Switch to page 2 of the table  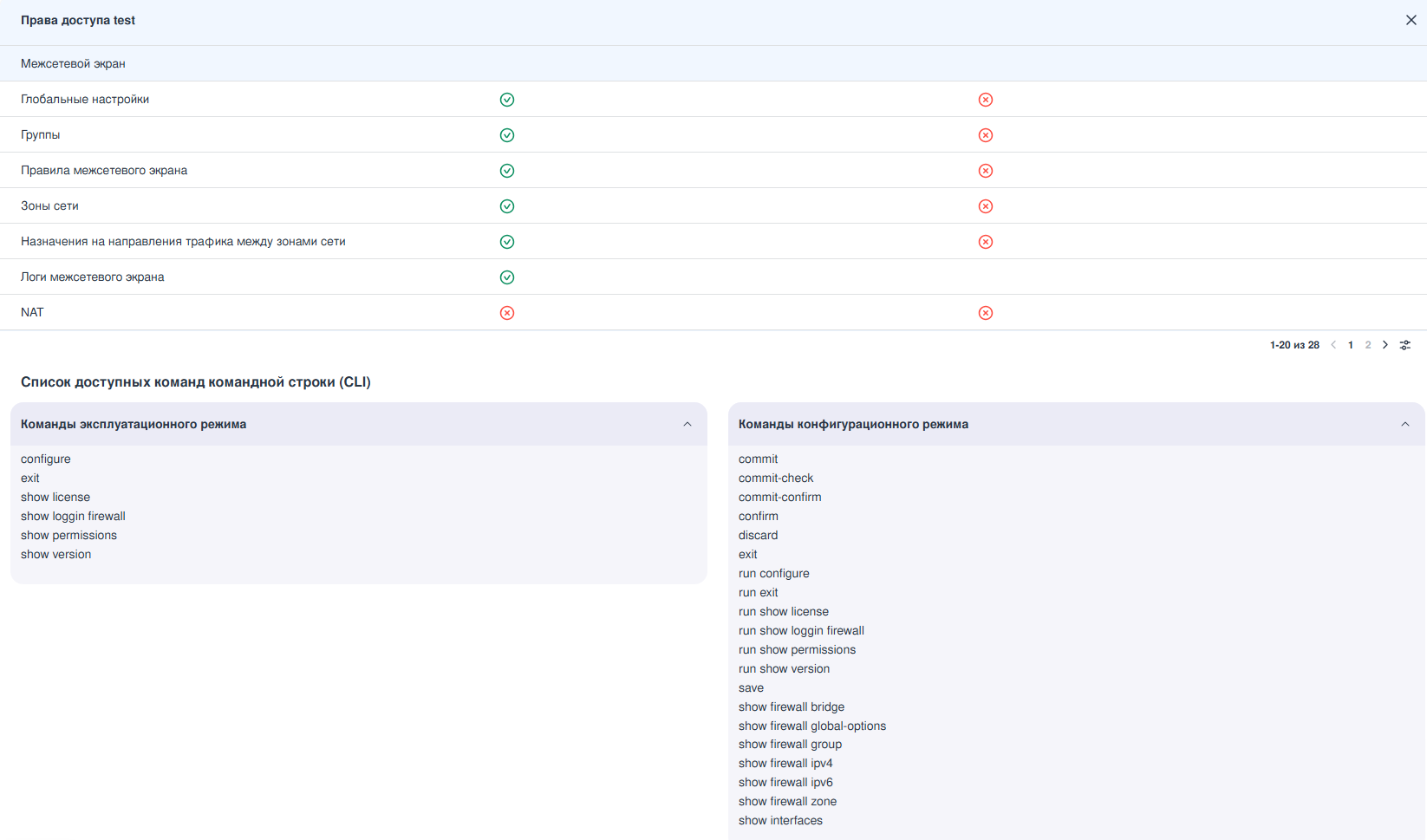[1368, 345]
